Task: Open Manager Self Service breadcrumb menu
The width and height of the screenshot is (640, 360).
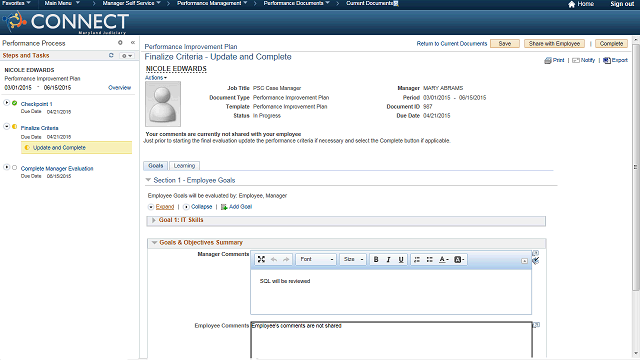Action: (x=131, y=3)
